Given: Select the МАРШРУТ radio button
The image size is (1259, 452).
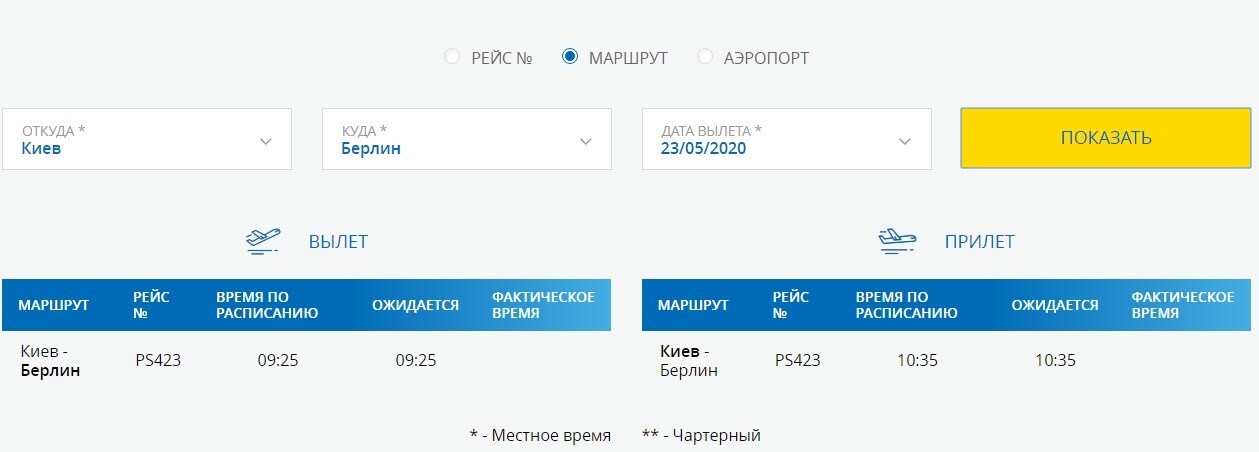Looking at the screenshot, I should (x=570, y=57).
